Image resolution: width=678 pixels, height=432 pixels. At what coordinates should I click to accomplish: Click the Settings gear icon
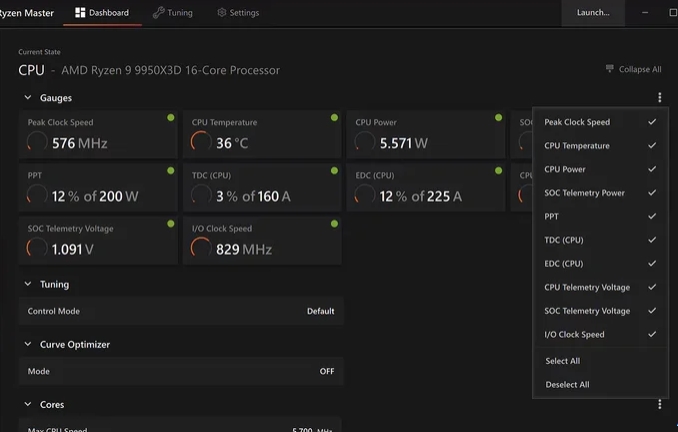click(222, 13)
